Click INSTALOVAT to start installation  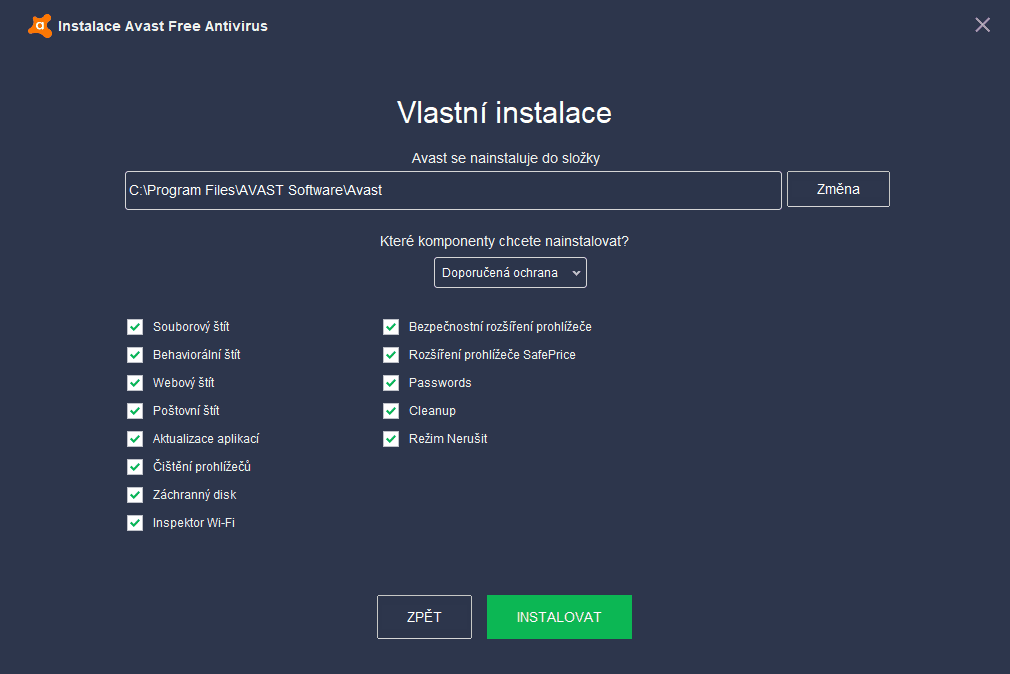pyautogui.click(x=559, y=616)
